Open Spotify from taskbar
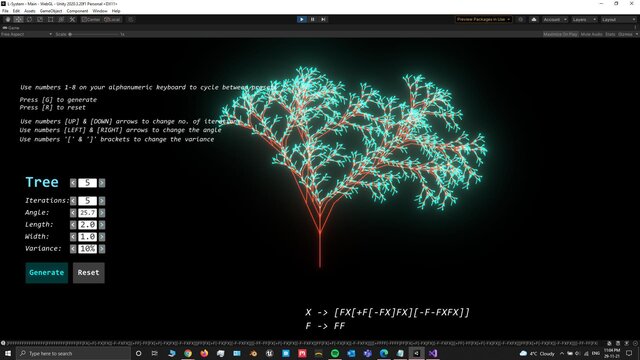Viewport: 640px width, 360px height. pos(335,353)
